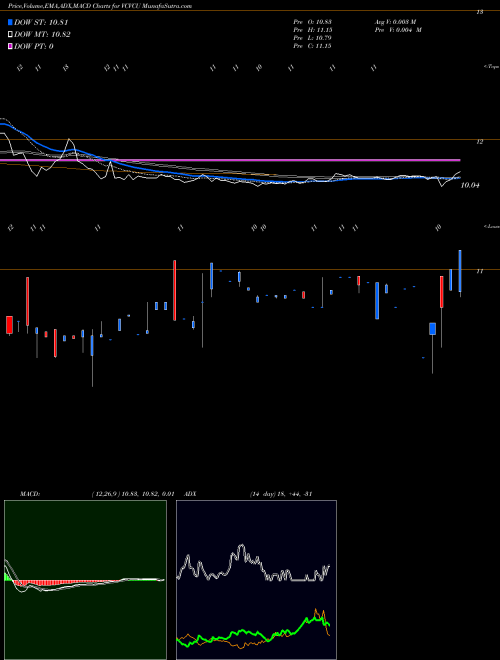
Task: Click the last tall blue candlestick above 11
Action: (x=460, y=271)
